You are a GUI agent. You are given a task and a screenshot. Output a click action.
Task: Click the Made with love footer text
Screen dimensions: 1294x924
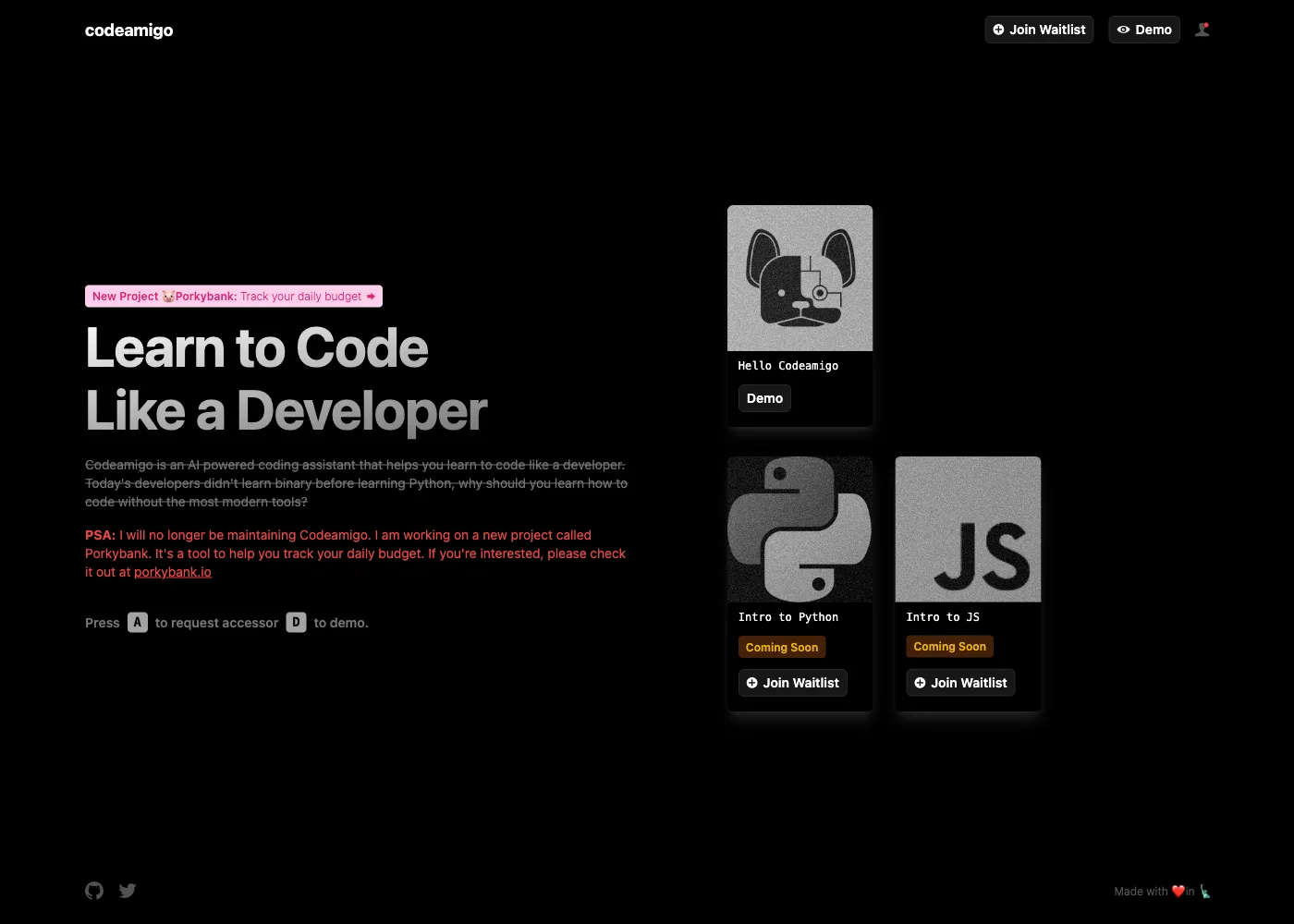1162,892
